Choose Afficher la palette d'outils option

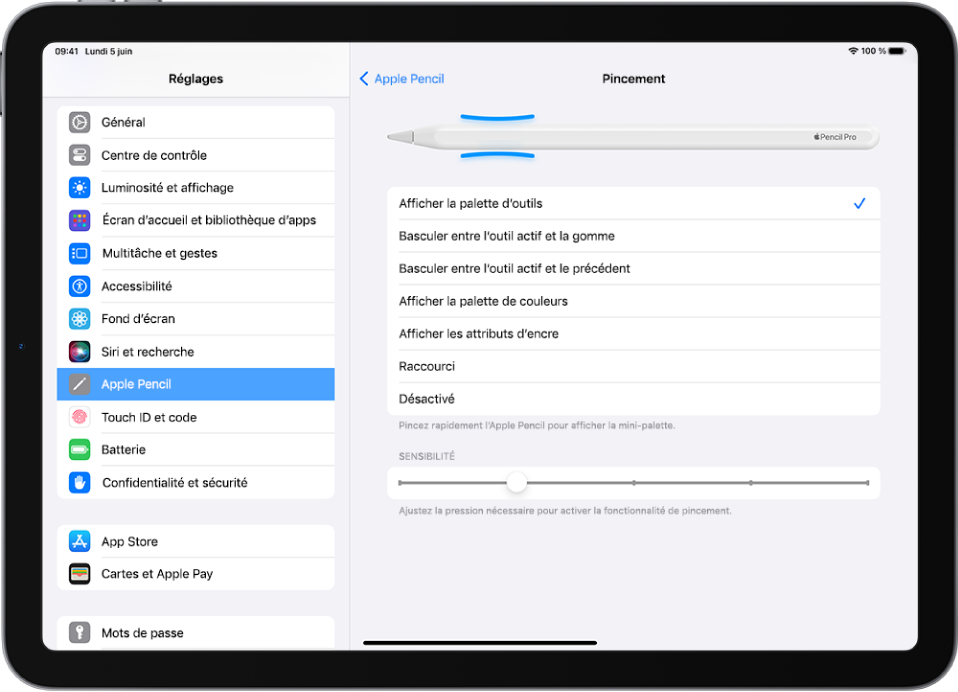(634, 203)
